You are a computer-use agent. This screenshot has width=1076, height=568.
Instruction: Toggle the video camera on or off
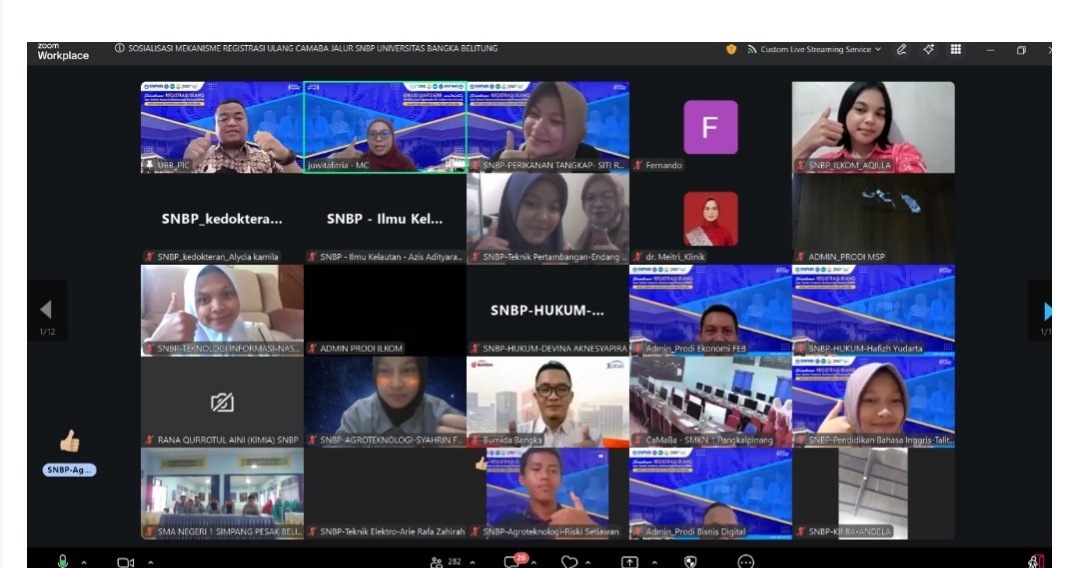tap(125, 562)
